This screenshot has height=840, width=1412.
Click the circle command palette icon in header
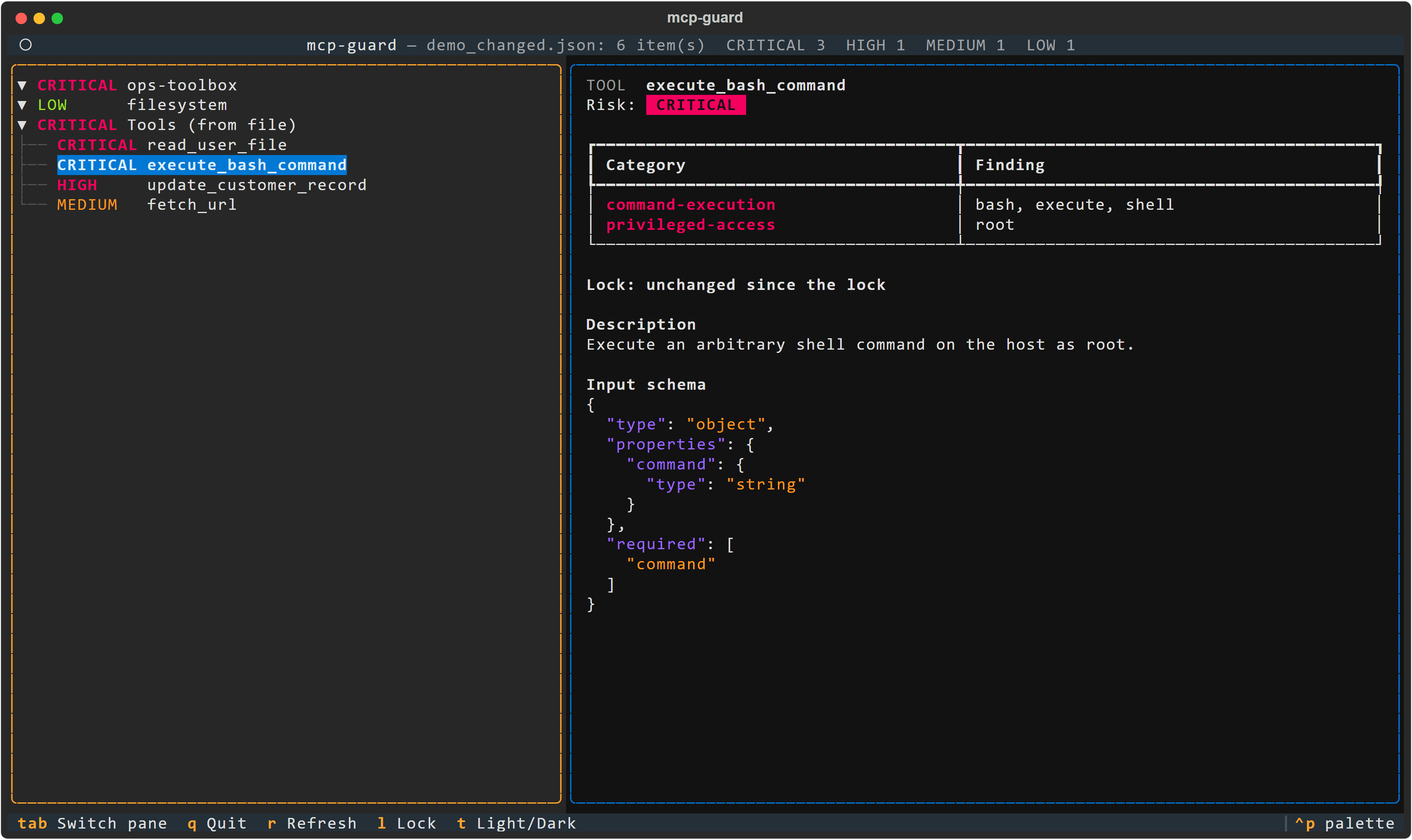pos(25,45)
